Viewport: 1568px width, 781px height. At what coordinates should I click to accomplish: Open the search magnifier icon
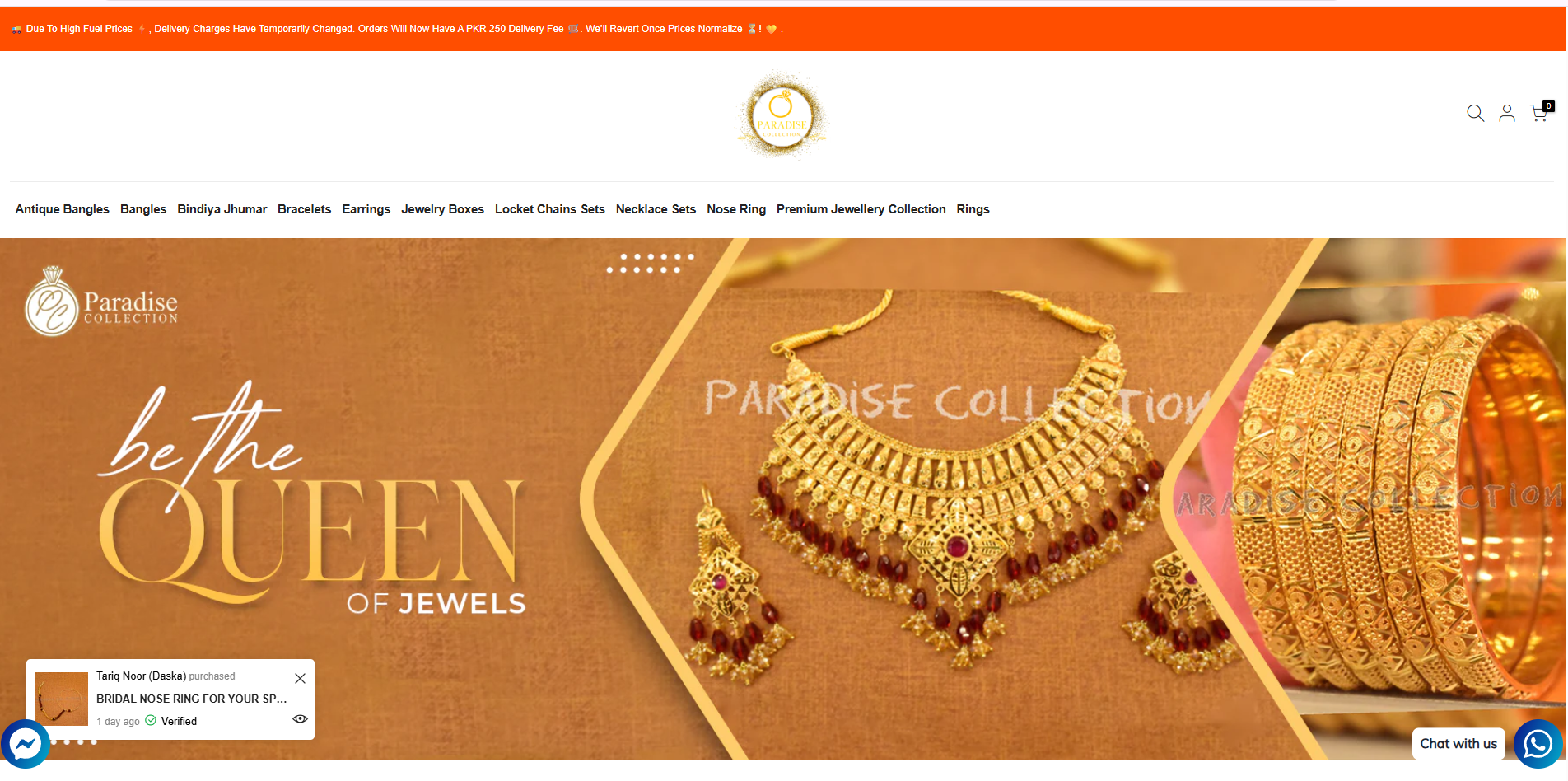(1475, 114)
